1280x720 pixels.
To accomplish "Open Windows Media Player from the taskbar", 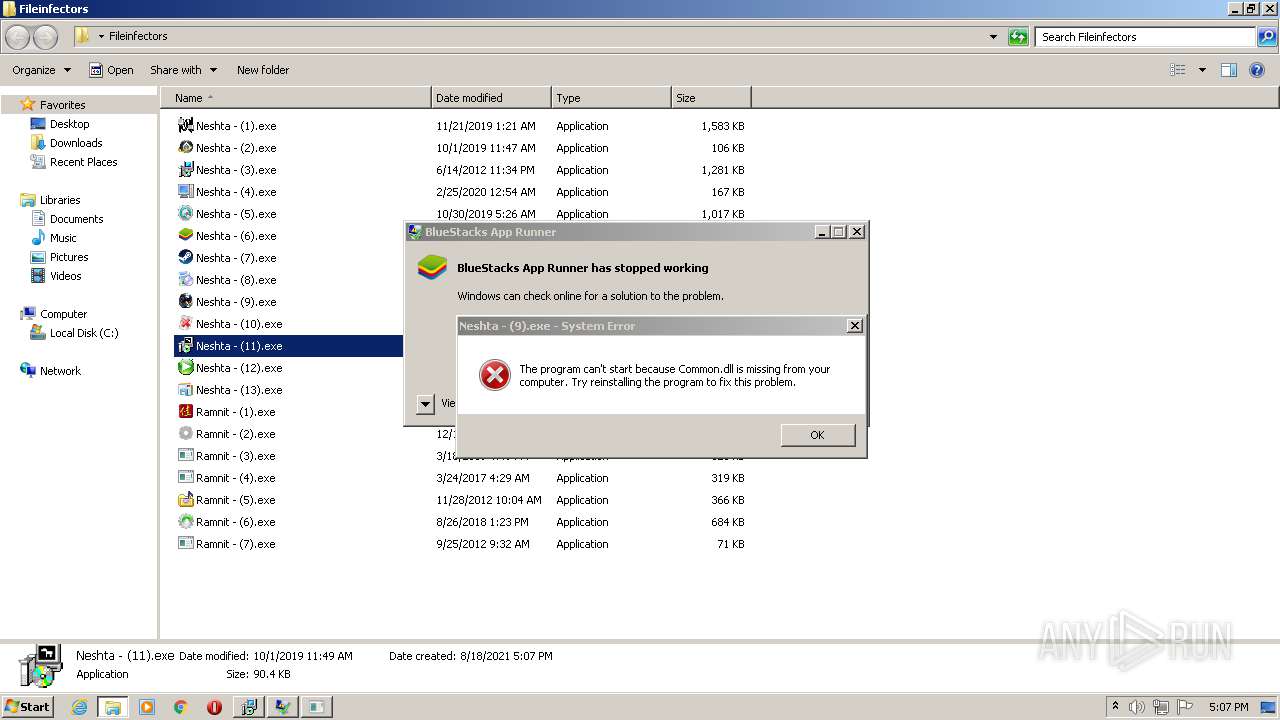I will (147, 707).
